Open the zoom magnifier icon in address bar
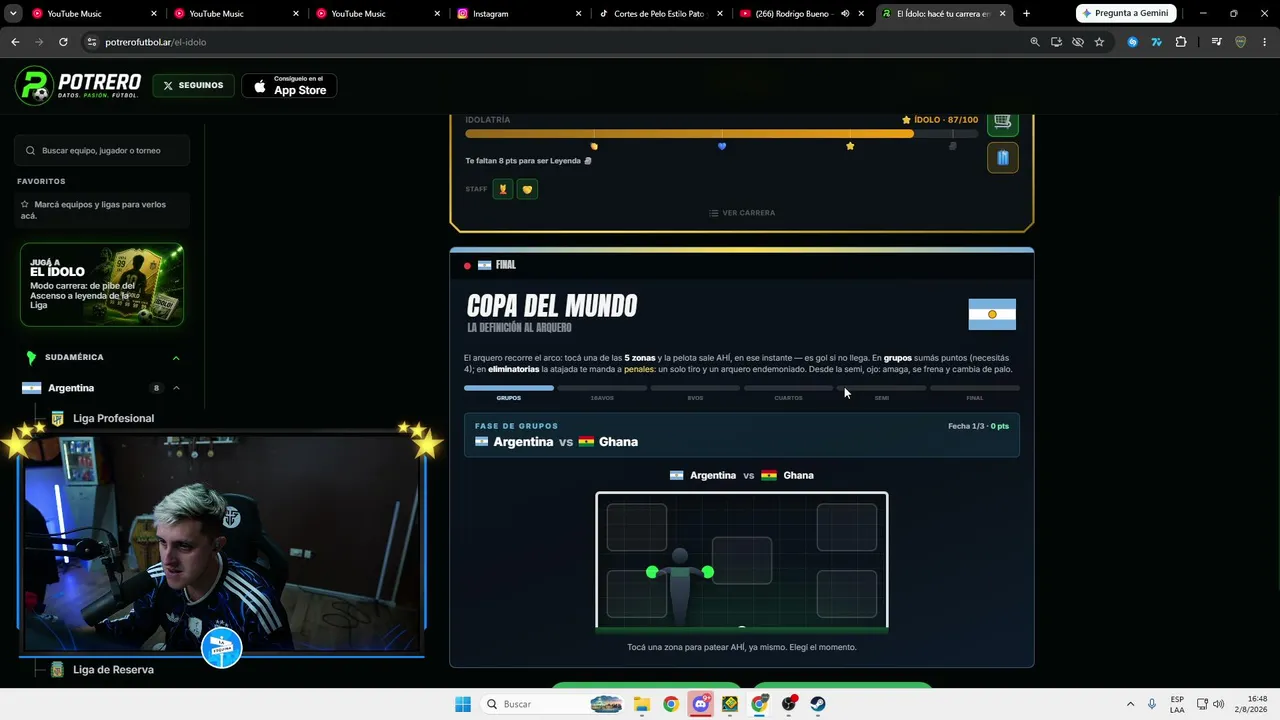The width and height of the screenshot is (1280, 720). point(1035,42)
